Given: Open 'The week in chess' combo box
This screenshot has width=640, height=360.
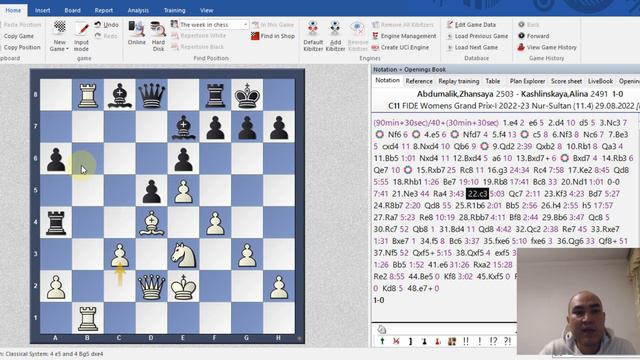Looking at the screenshot, I should click(213, 24).
